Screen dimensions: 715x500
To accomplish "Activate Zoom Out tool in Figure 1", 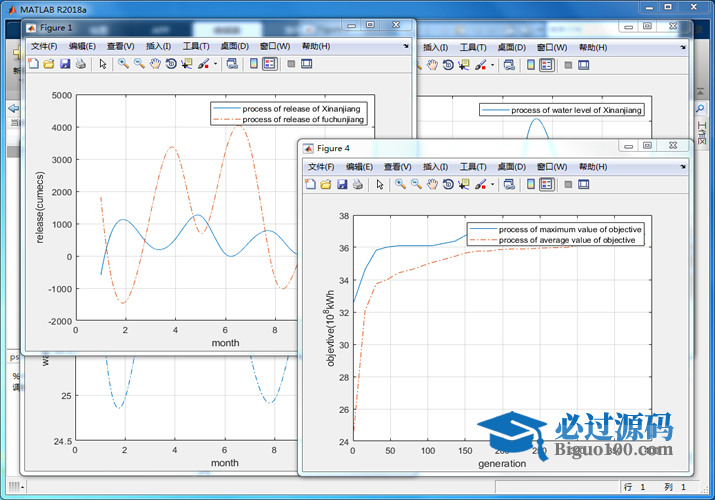I will tap(139, 64).
